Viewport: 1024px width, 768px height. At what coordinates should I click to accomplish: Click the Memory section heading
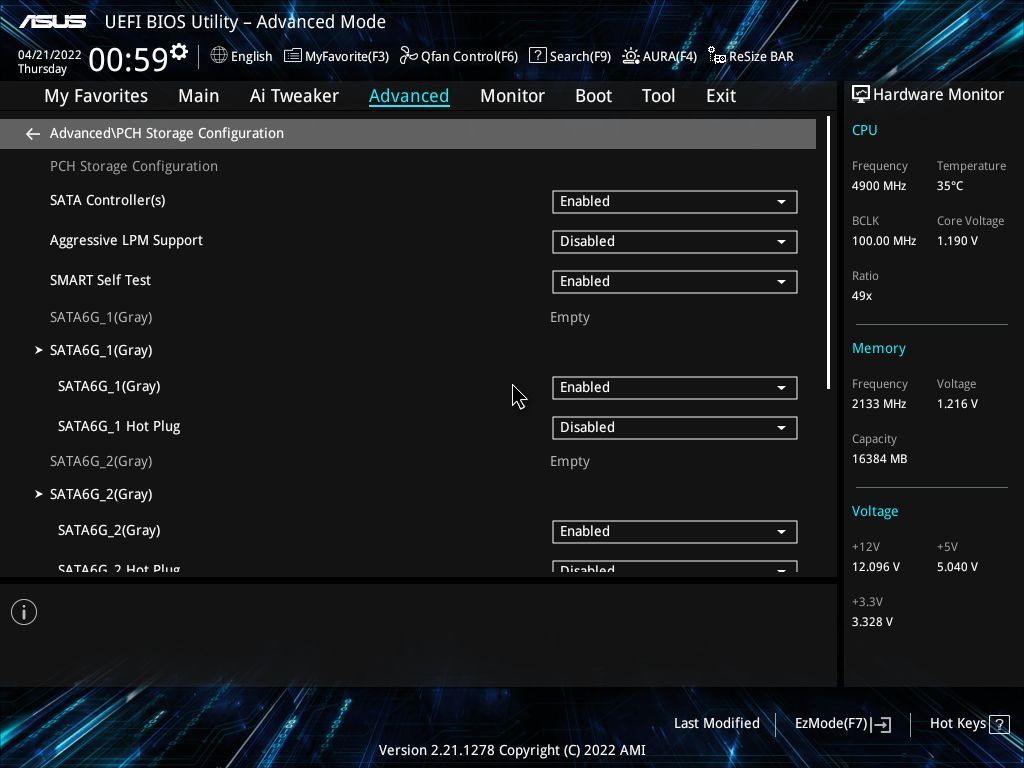[x=878, y=349]
